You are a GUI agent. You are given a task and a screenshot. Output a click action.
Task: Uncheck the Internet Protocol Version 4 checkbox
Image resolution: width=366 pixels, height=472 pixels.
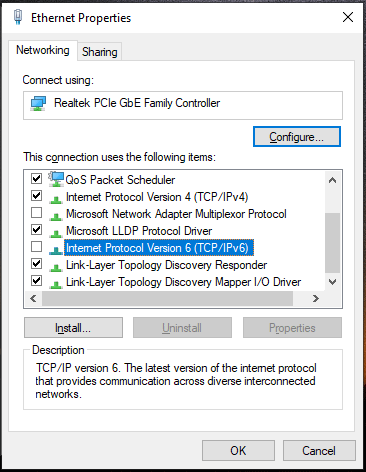click(36, 195)
